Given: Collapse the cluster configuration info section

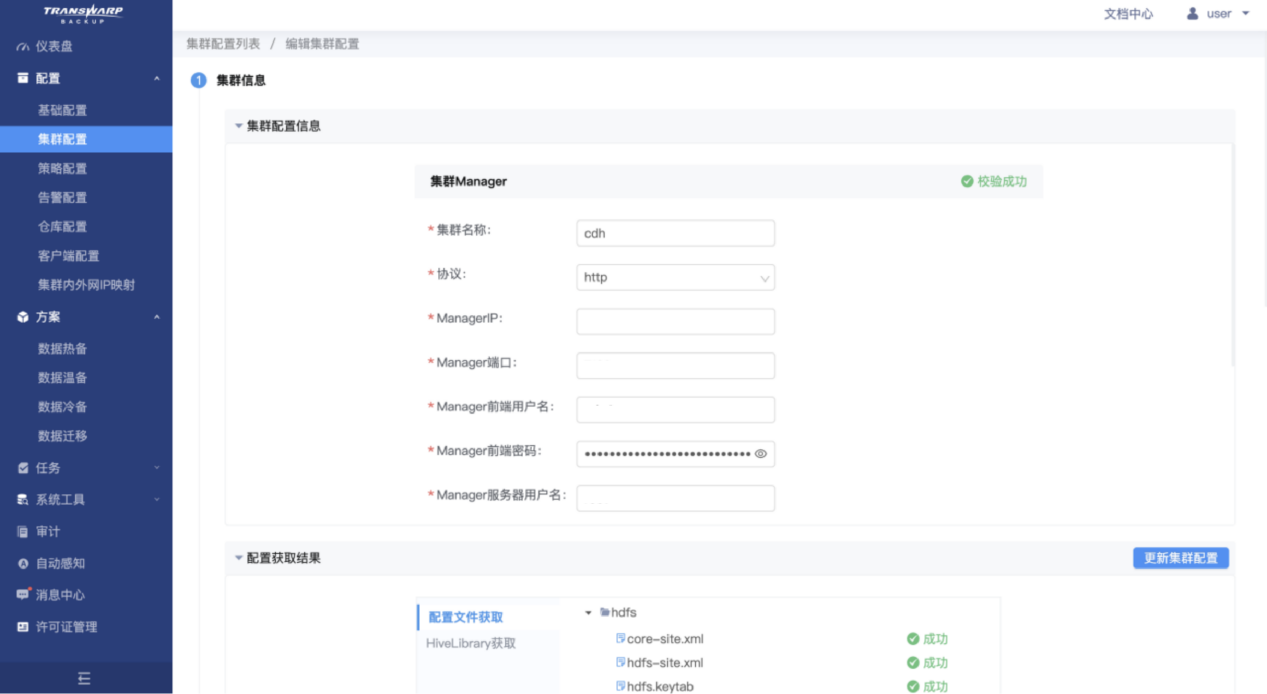Looking at the screenshot, I should pyautogui.click(x=239, y=127).
